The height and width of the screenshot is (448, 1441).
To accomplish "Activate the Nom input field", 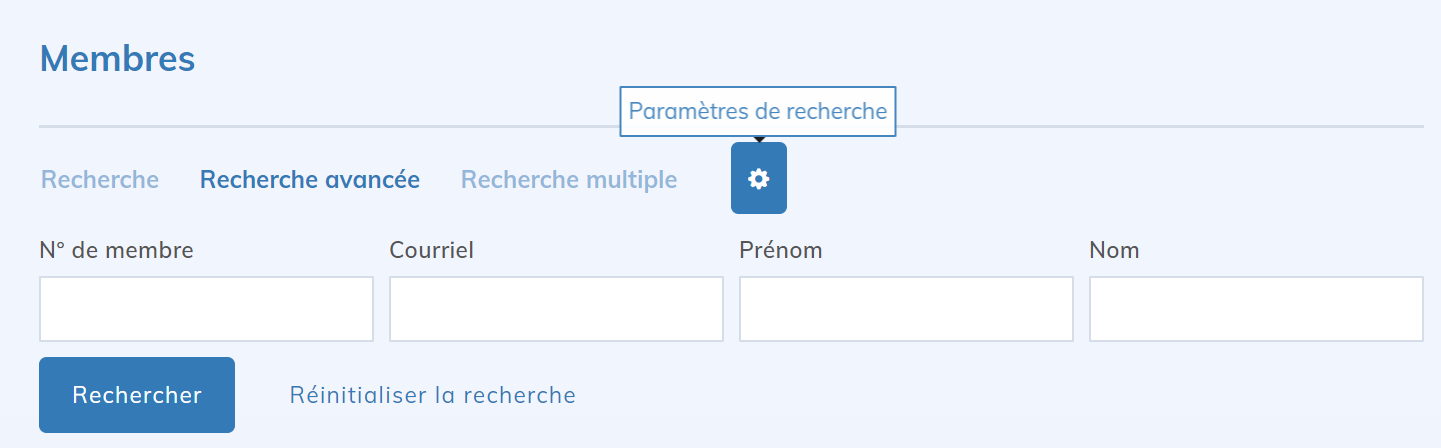I will (1256, 309).
